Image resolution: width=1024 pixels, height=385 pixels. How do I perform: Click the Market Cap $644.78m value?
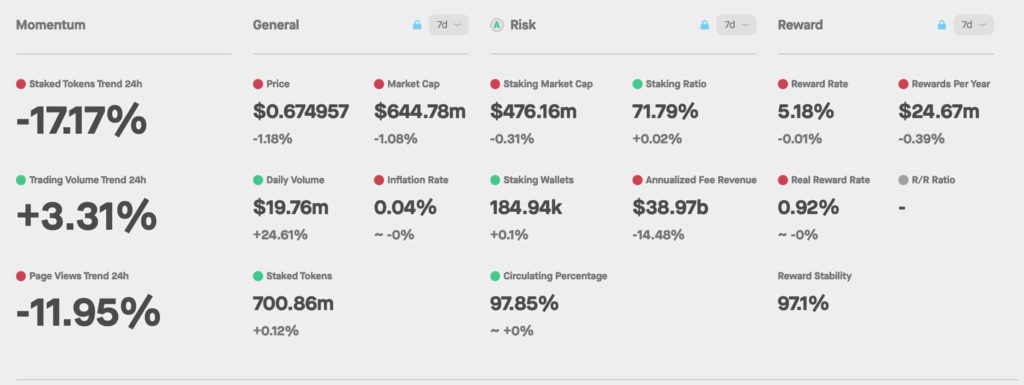click(420, 112)
